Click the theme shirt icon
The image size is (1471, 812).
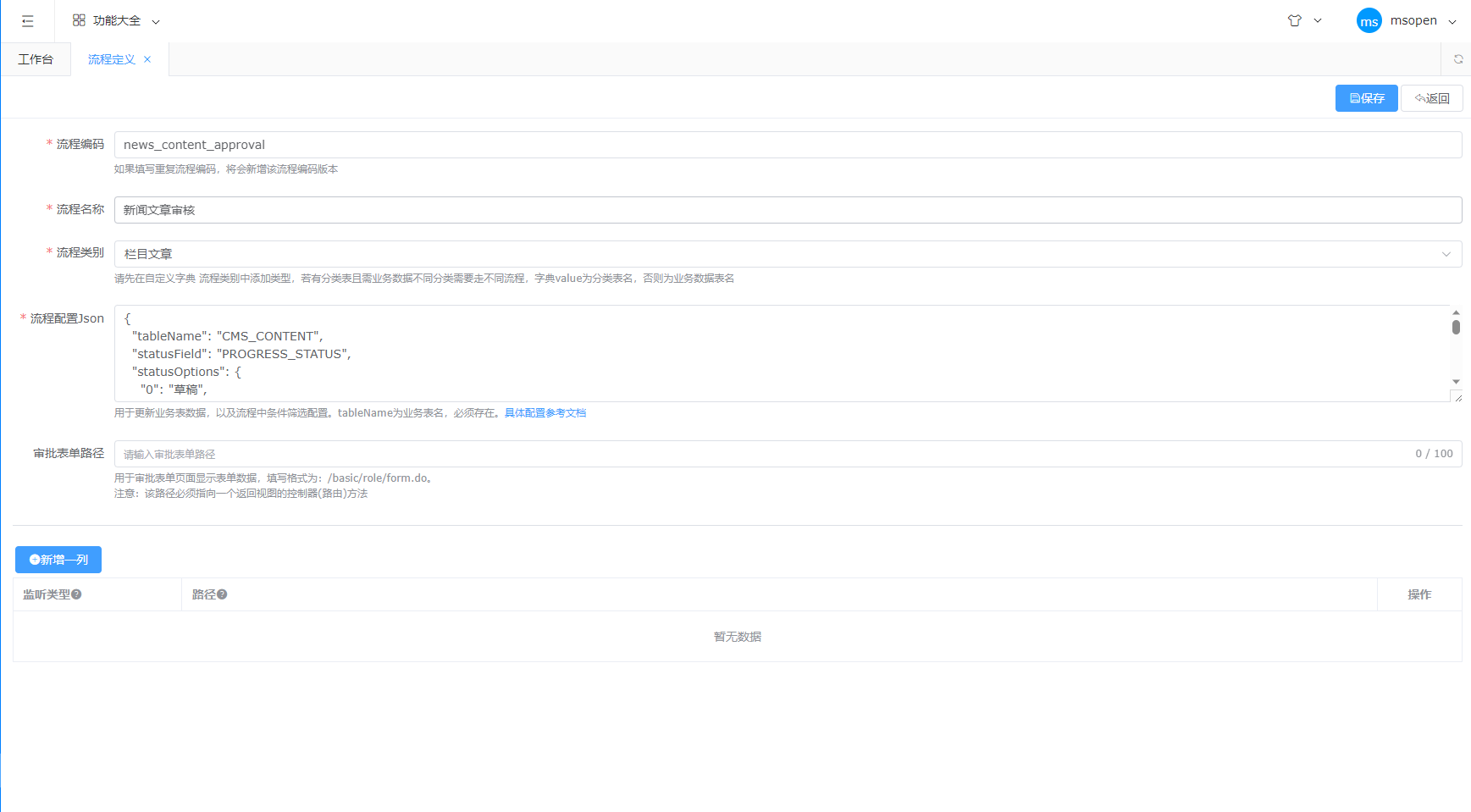(1294, 21)
